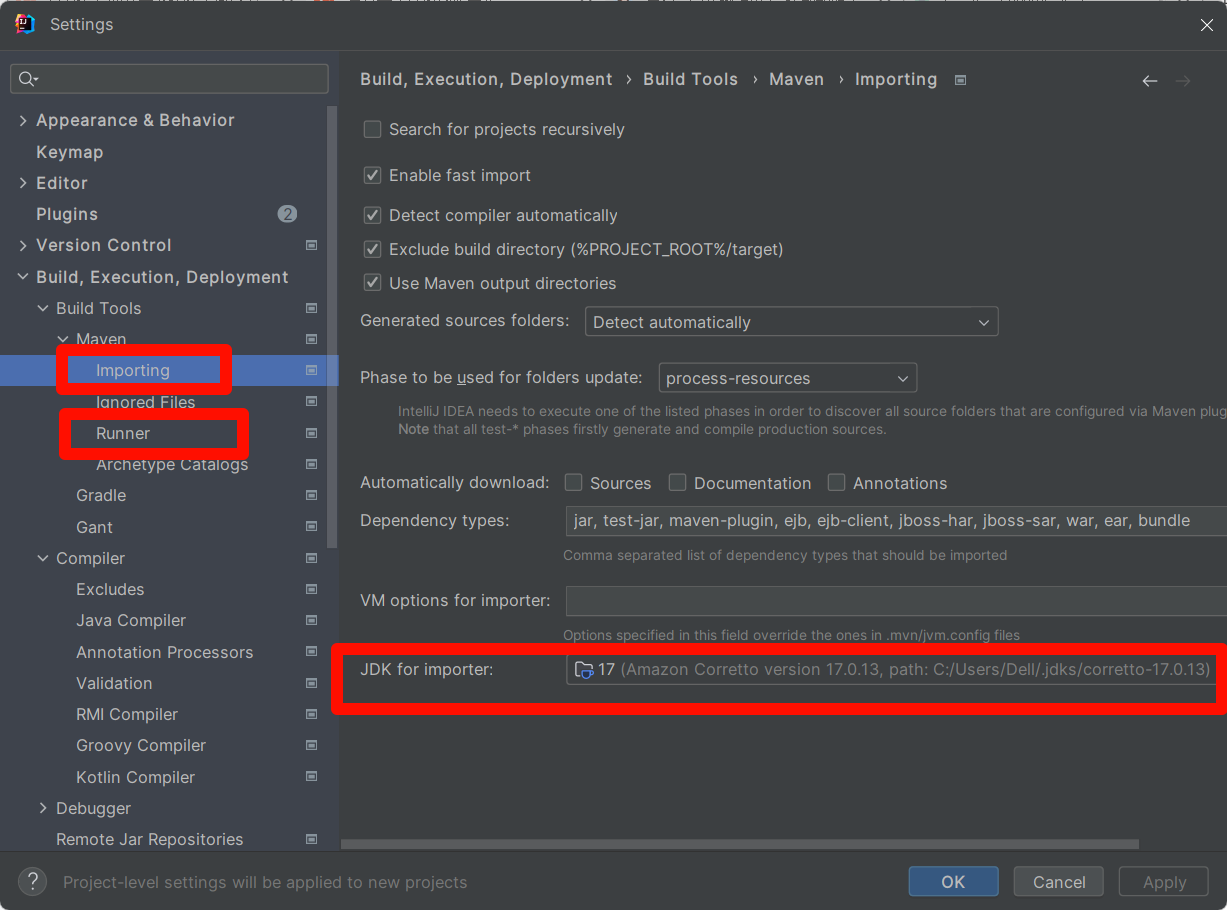
Task: Click the project-level icon on Kotlin Compiler row
Action: 312,777
